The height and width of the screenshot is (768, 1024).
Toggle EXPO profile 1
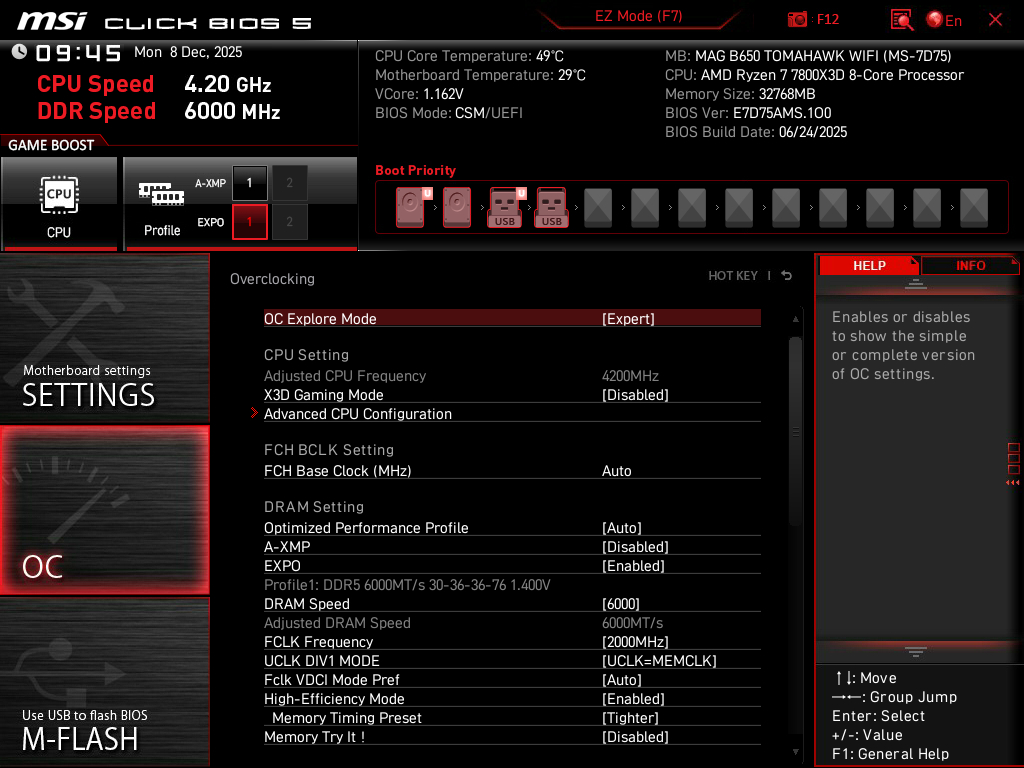[249, 222]
